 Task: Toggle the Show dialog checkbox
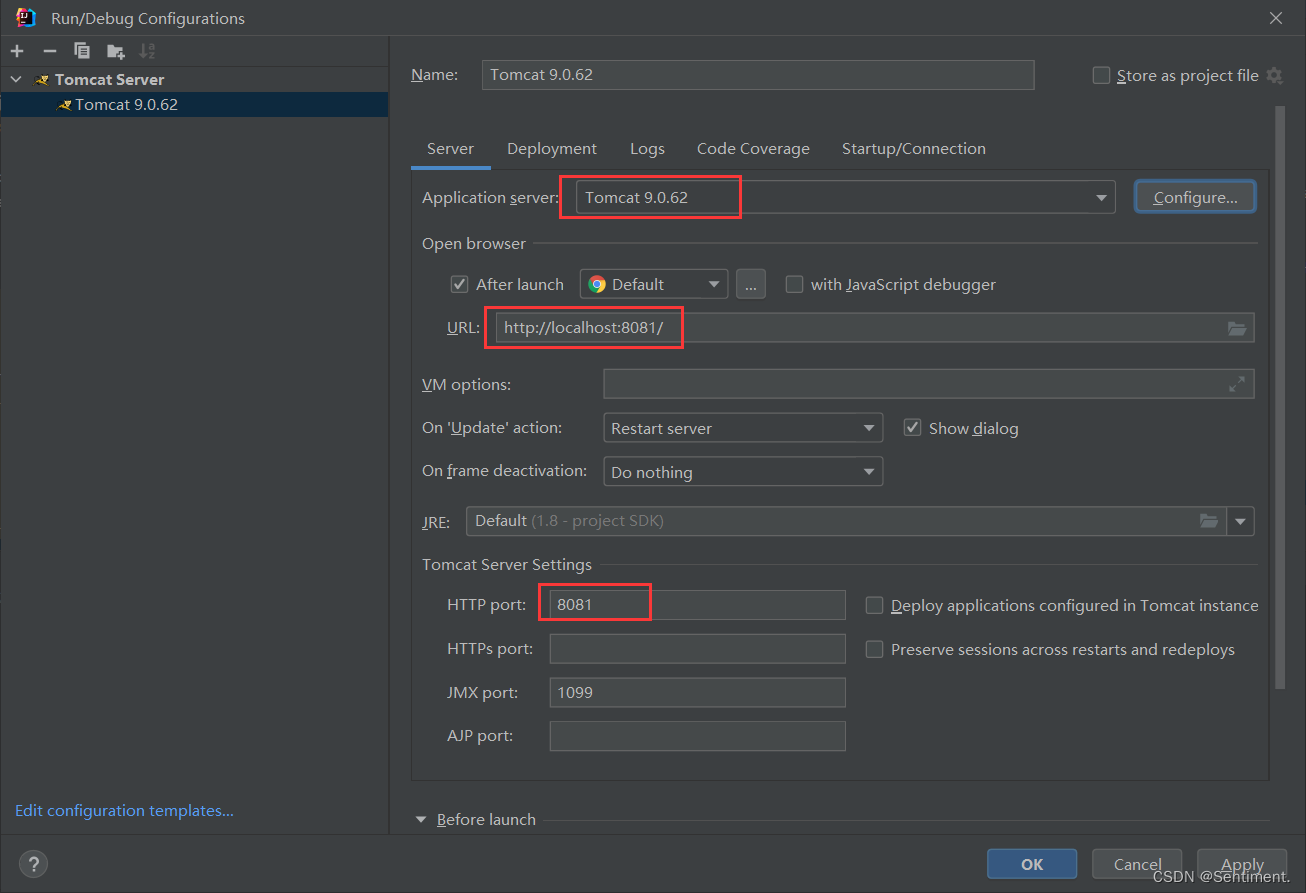(x=912, y=428)
